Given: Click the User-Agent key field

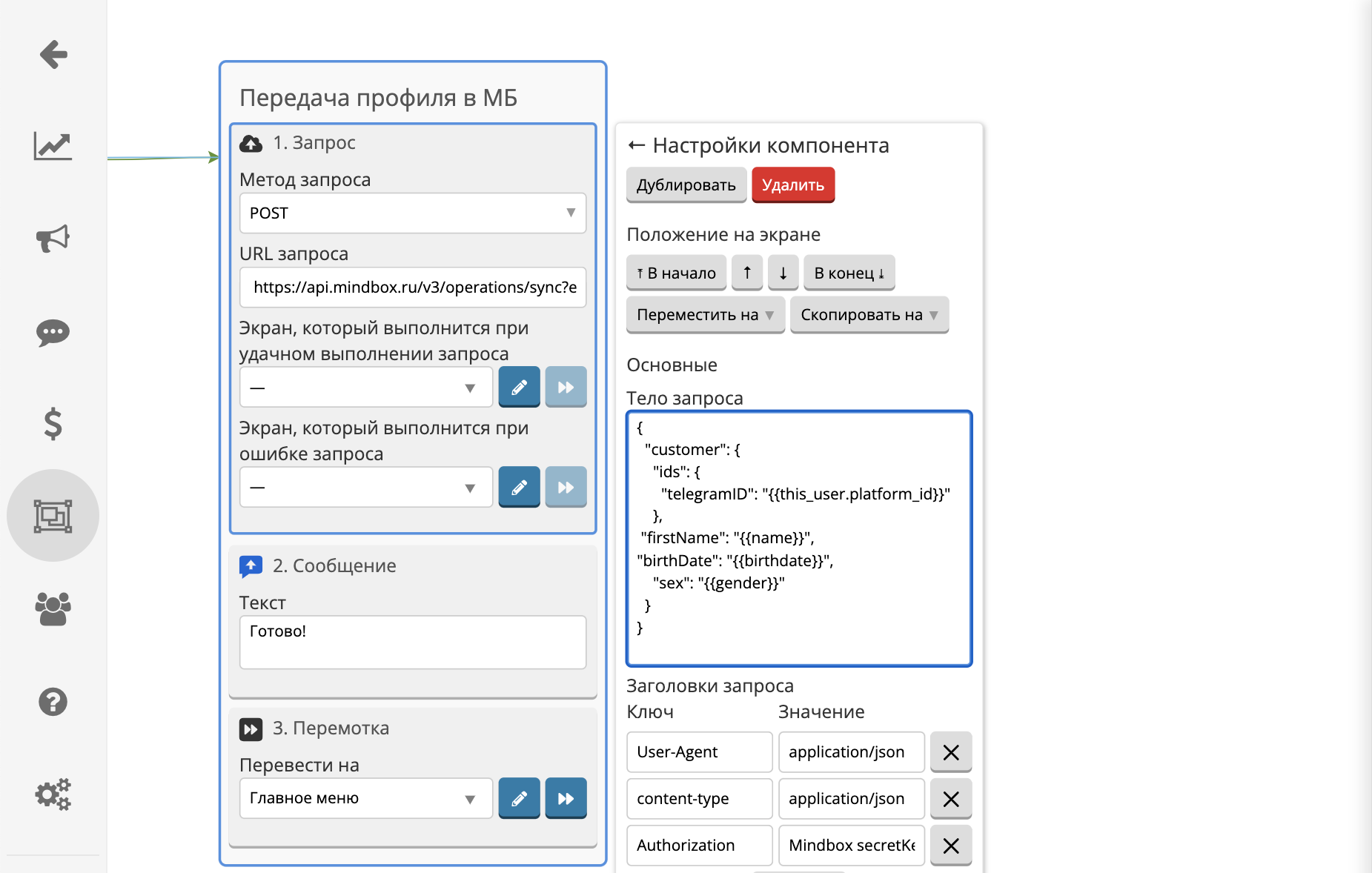Looking at the screenshot, I should [700, 752].
